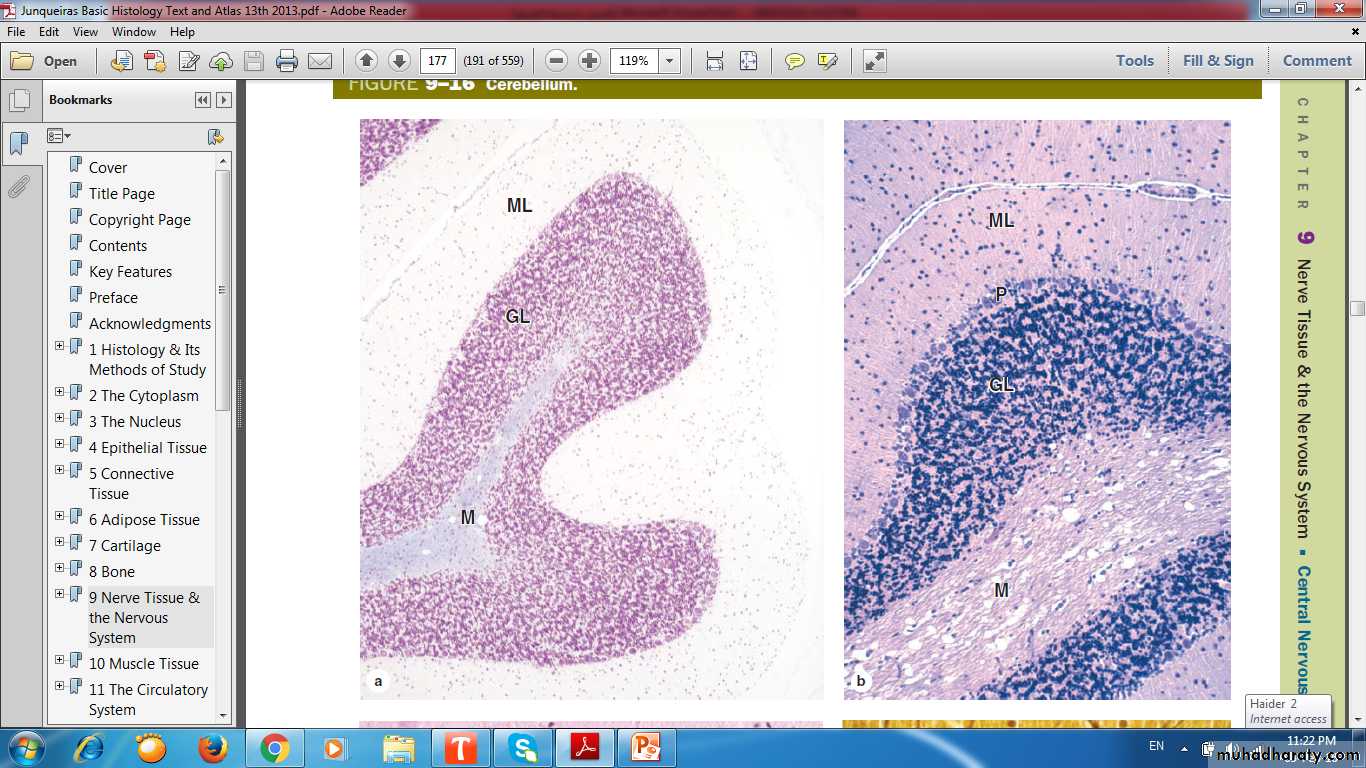Zoom in using the plus button

[590, 61]
